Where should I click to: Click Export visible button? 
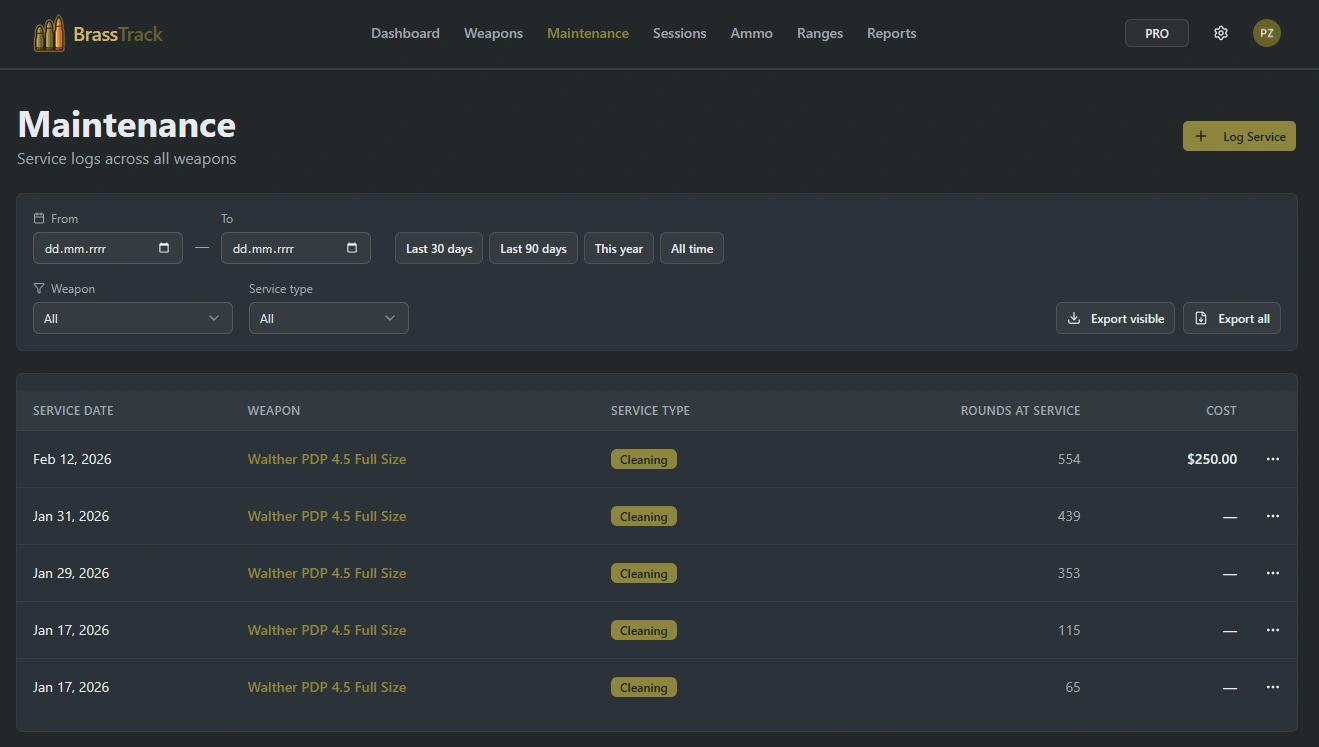[1115, 318]
